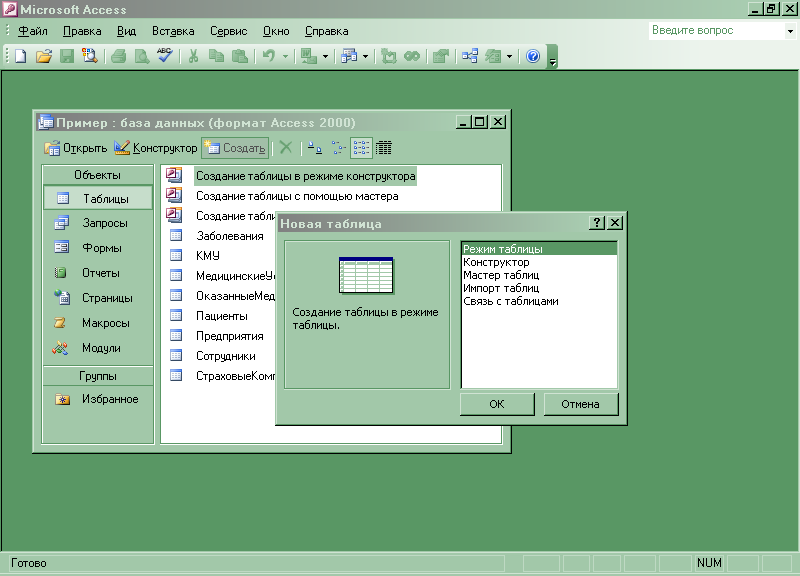Click the Открыть button in the database window
The image size is (800, 576).
[76, 148]
